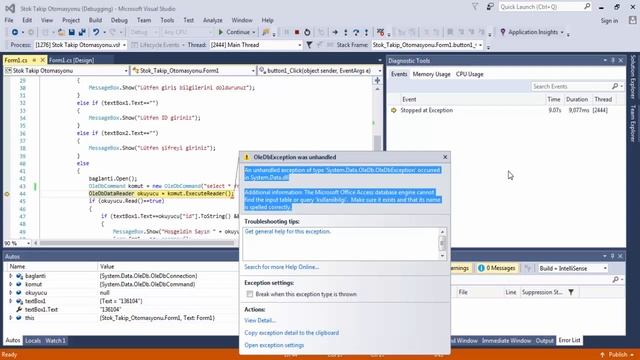Expand the baglanti variable in Autos
The height and width of the screenshot is (360, 640).
11,276
